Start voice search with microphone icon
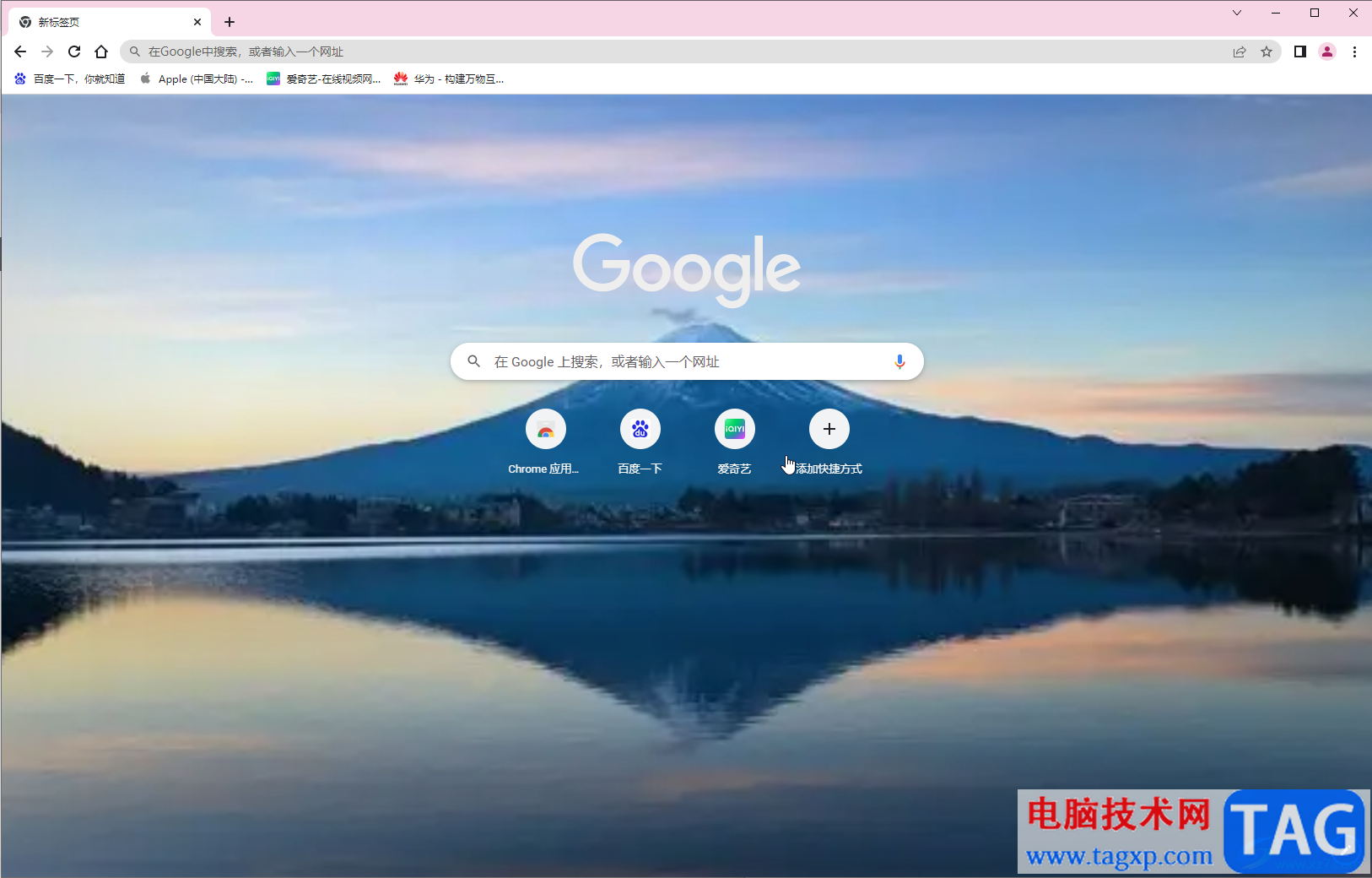 [x=899, y=361]
